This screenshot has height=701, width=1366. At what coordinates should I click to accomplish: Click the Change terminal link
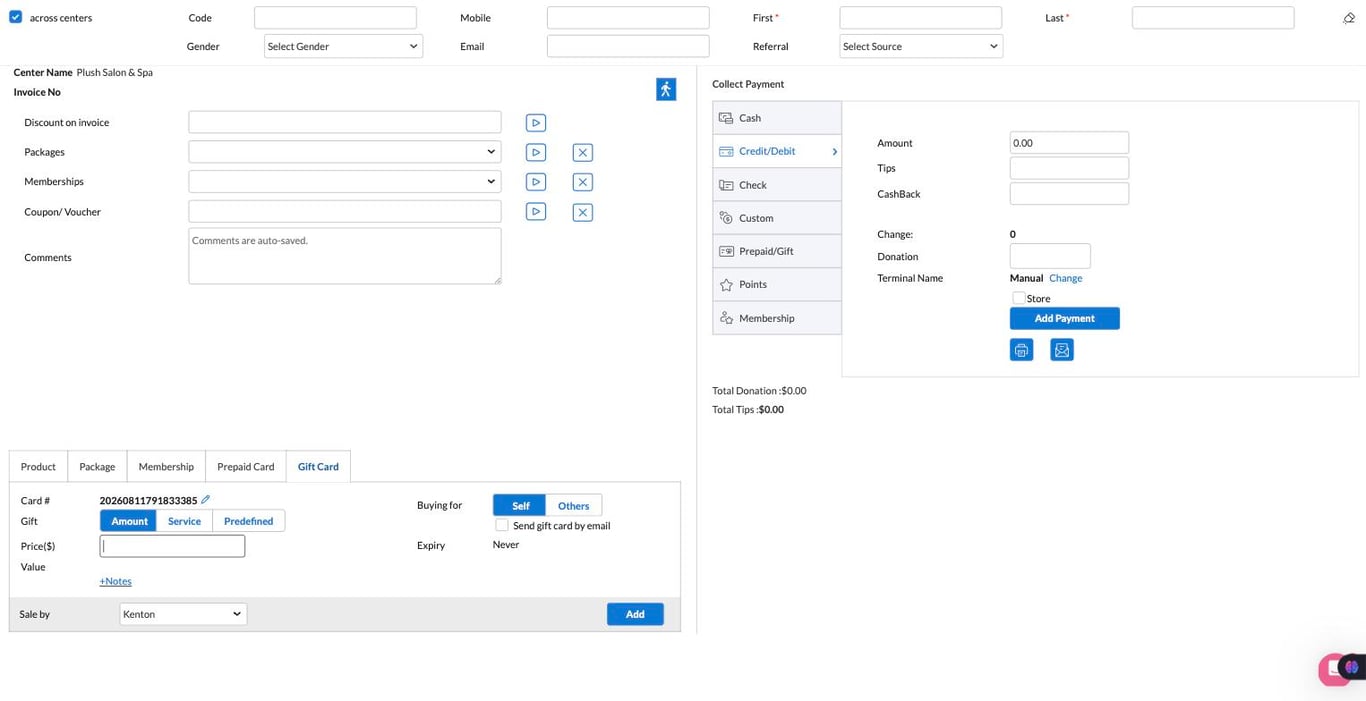click(1065, 278)
